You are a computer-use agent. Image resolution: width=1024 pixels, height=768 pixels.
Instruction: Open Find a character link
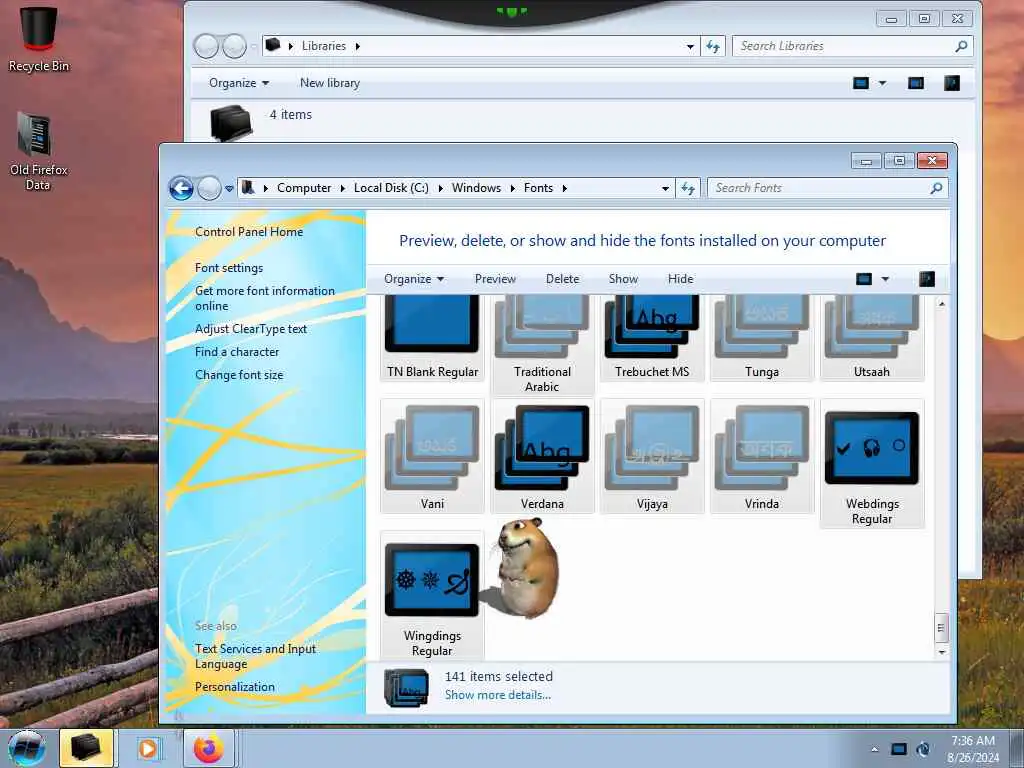pyautogui.click(x=236, y=352)
